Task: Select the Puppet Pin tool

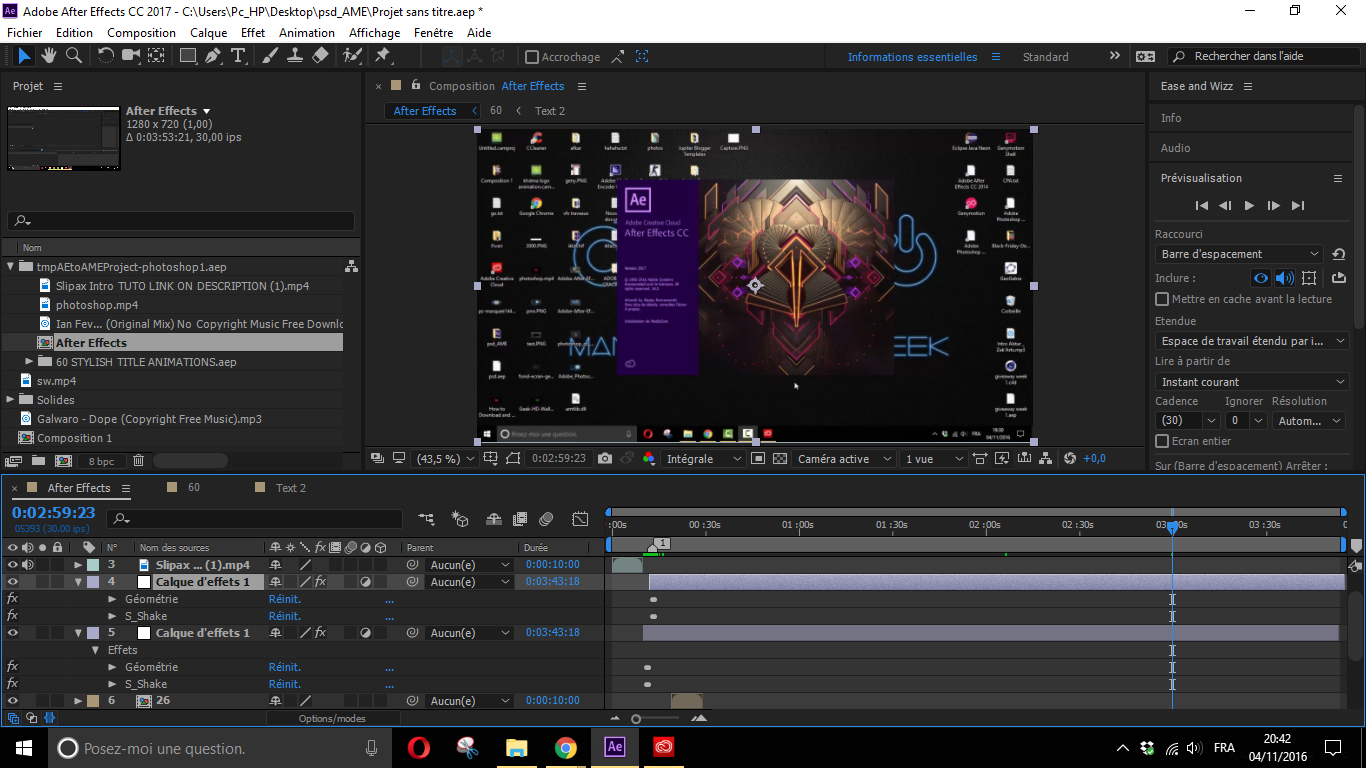Action: coord(382,56)
